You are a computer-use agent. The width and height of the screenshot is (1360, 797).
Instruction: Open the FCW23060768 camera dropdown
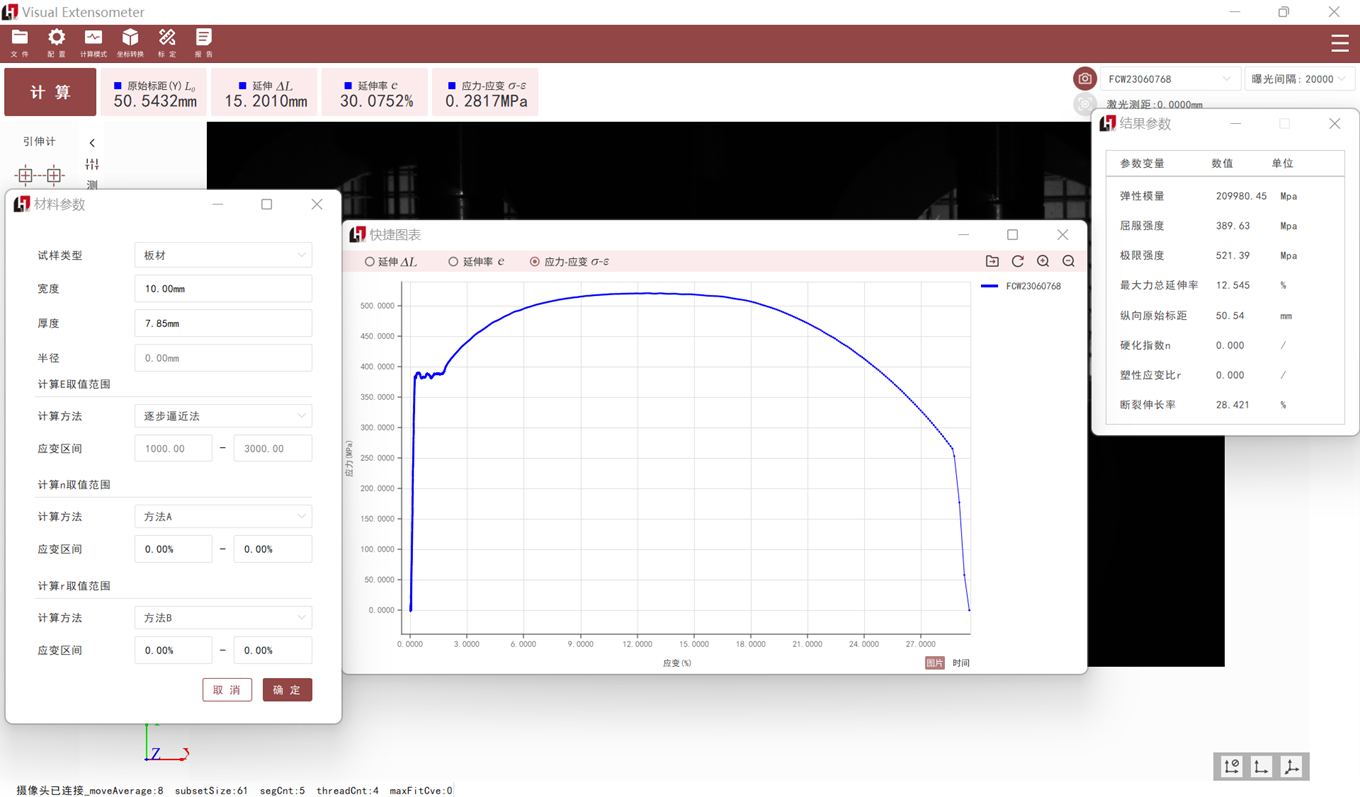coord(1169,79)
